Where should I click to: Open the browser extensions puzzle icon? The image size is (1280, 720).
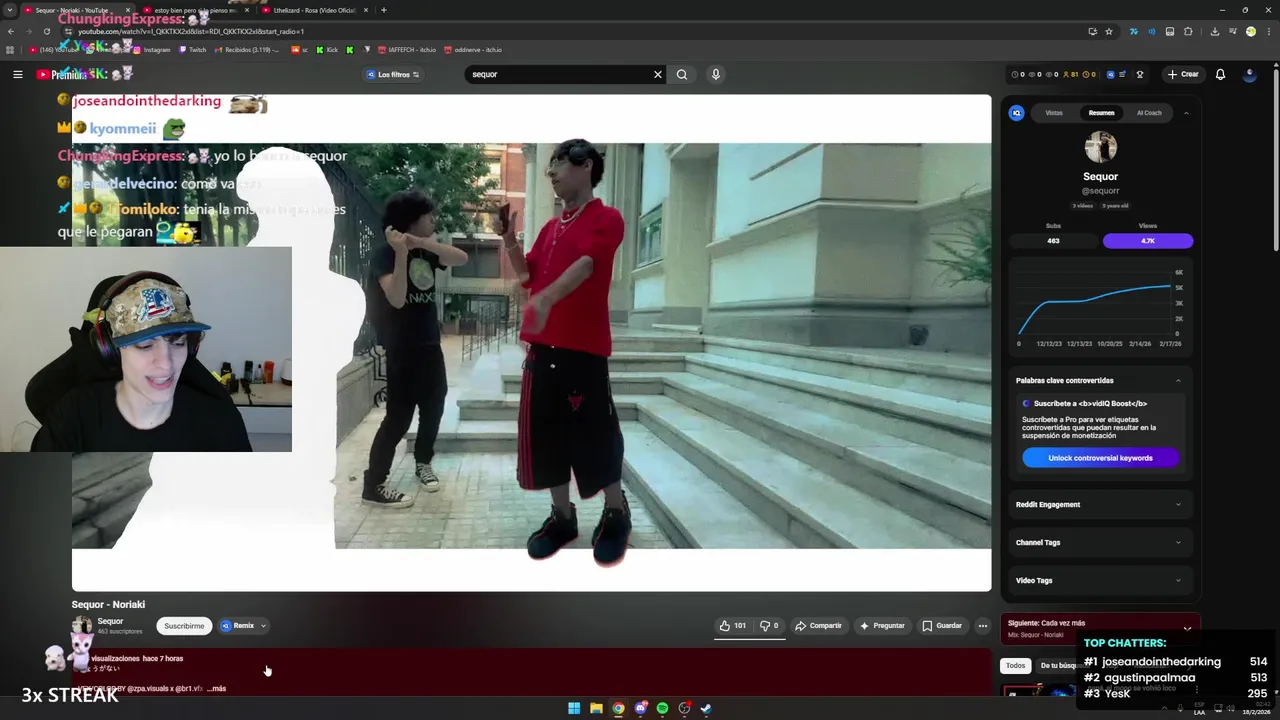point(1188,31)
